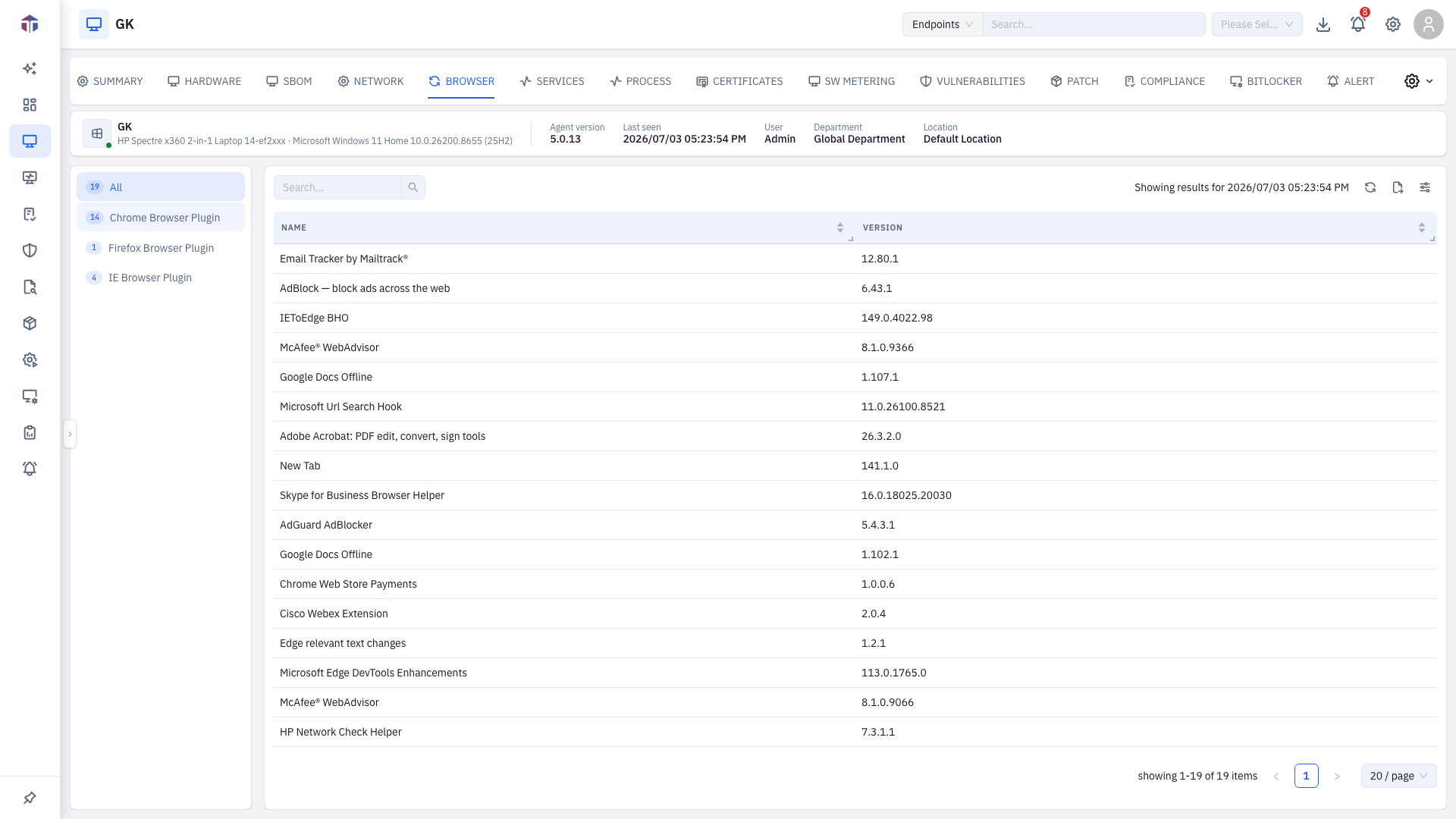The image size is (1456, 819).
Task: Filter by IE Browser Plugin
Action: click(161, 278)
